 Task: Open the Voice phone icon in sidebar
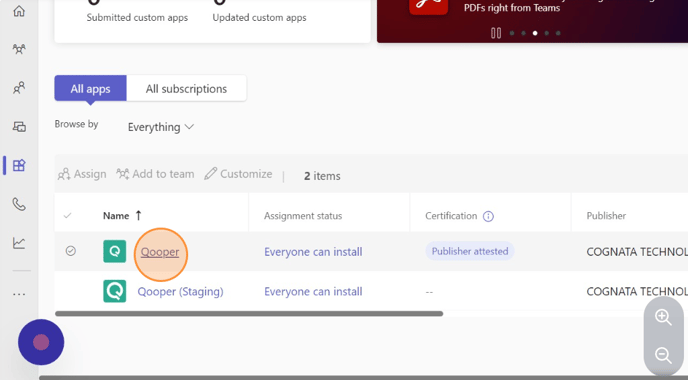click(19, 204)
